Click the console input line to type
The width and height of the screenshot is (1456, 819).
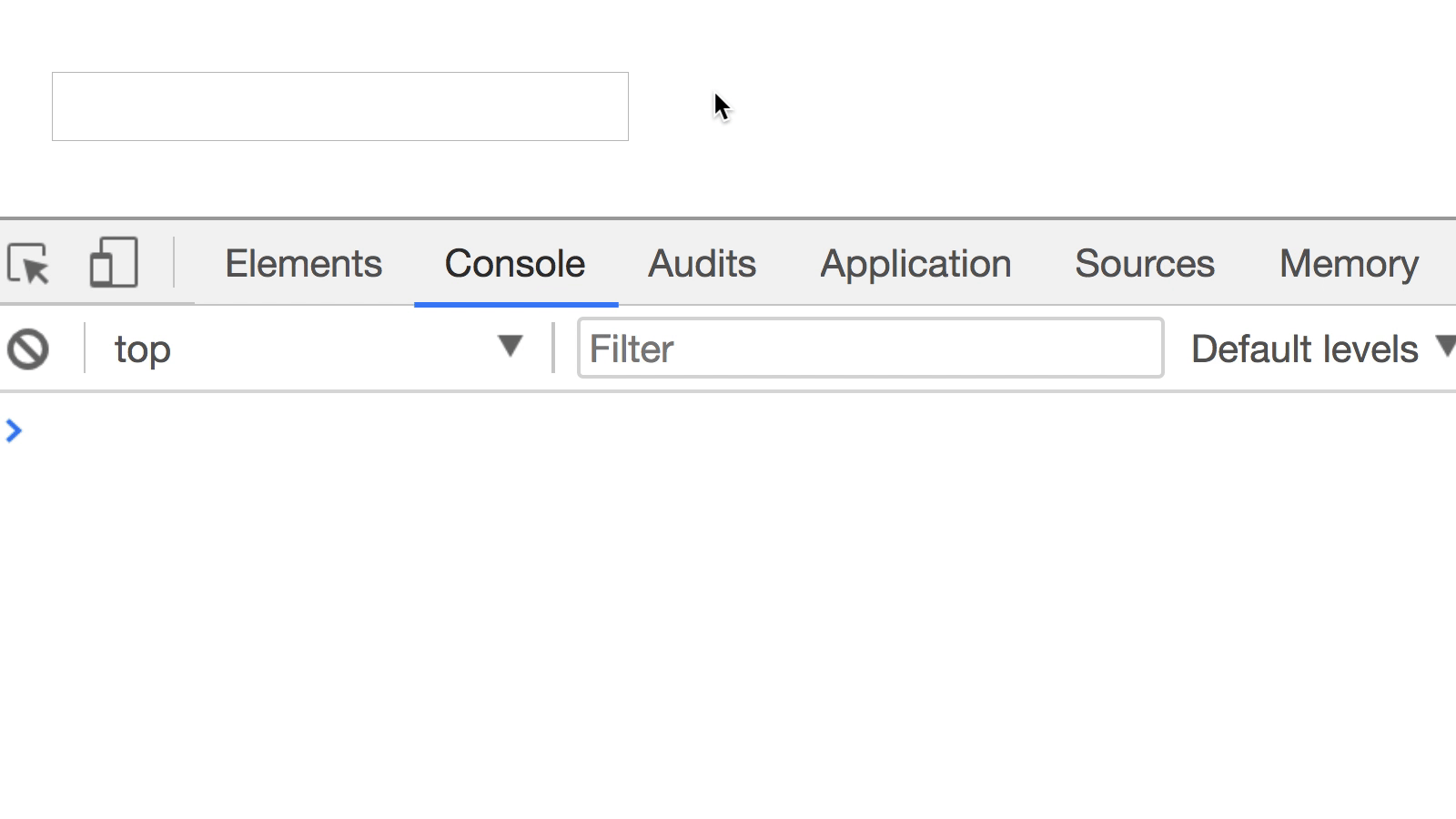[364, 431]
